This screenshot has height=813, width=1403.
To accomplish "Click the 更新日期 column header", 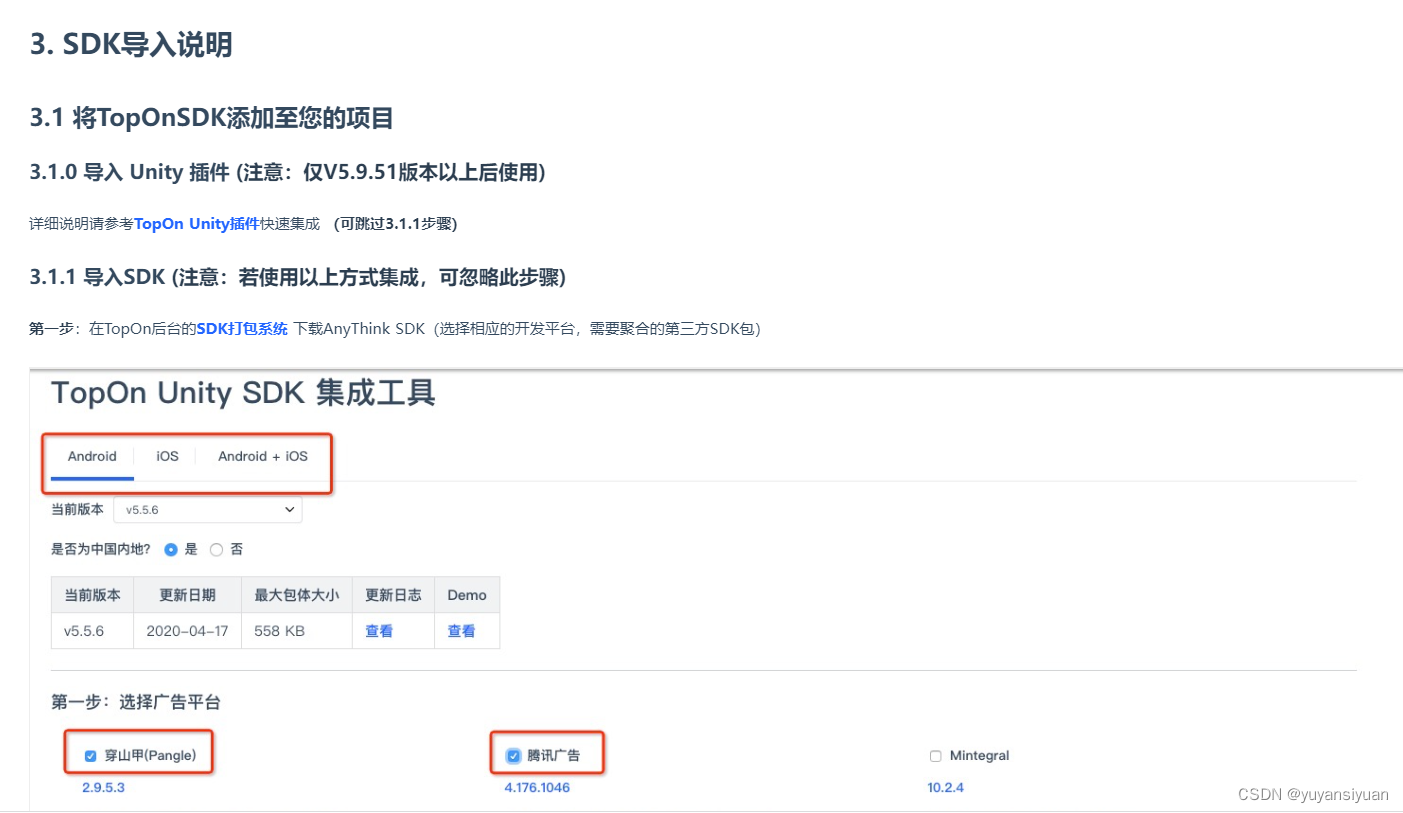I will (x=187, y=595).
